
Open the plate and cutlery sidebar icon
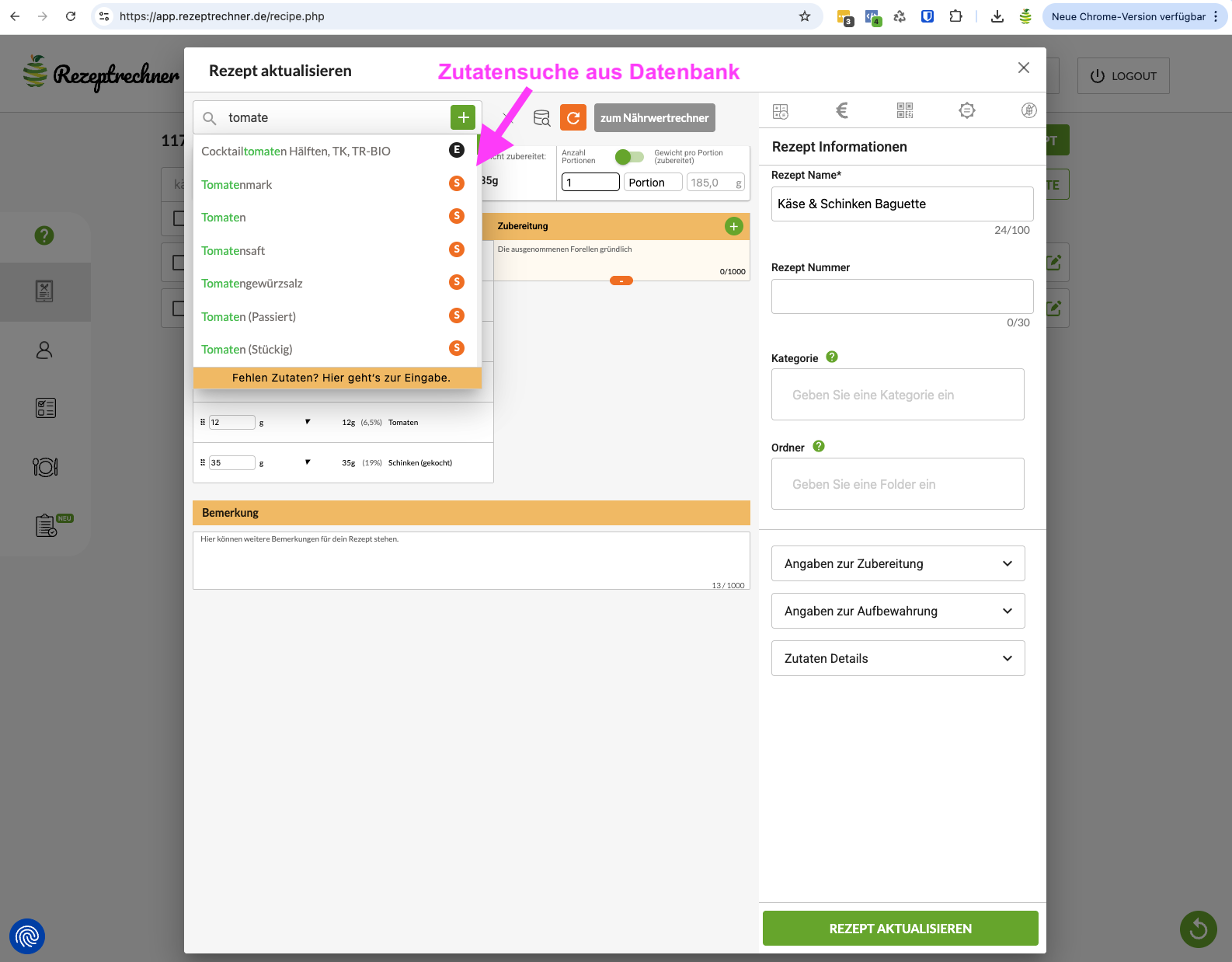click(x=45, y=467)
